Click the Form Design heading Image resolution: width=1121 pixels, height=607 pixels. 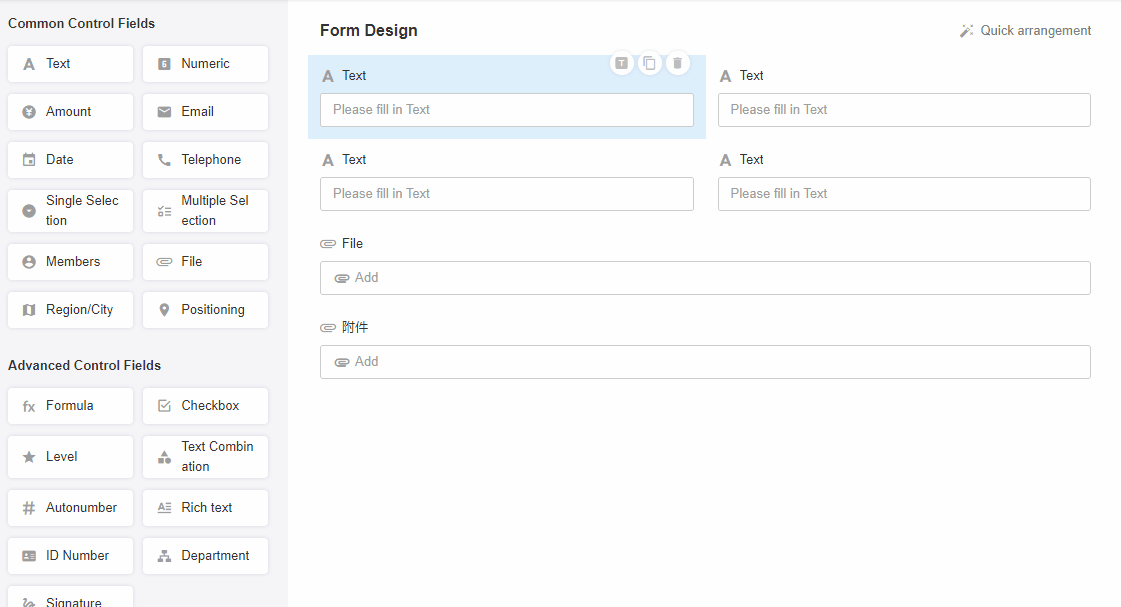(369, 31)
